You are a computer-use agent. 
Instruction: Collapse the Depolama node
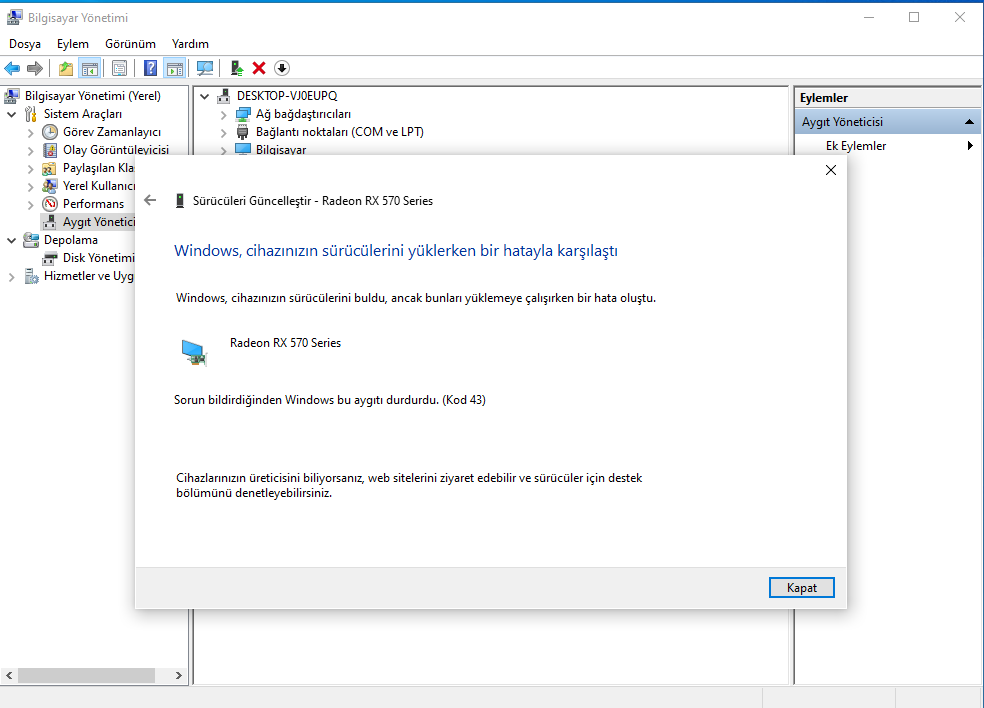tap(11, 240)
